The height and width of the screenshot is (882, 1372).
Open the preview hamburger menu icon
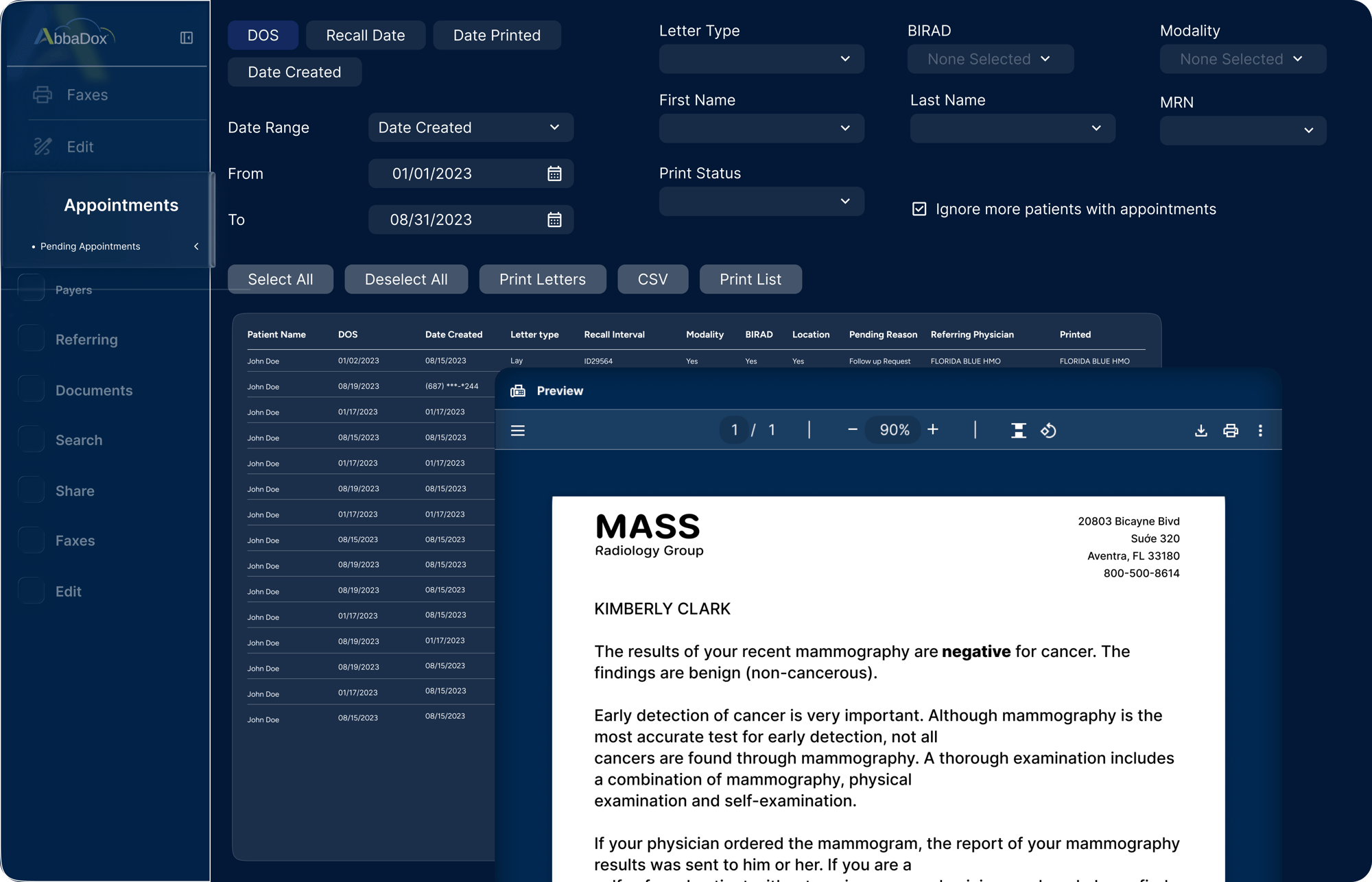[518, 431]
